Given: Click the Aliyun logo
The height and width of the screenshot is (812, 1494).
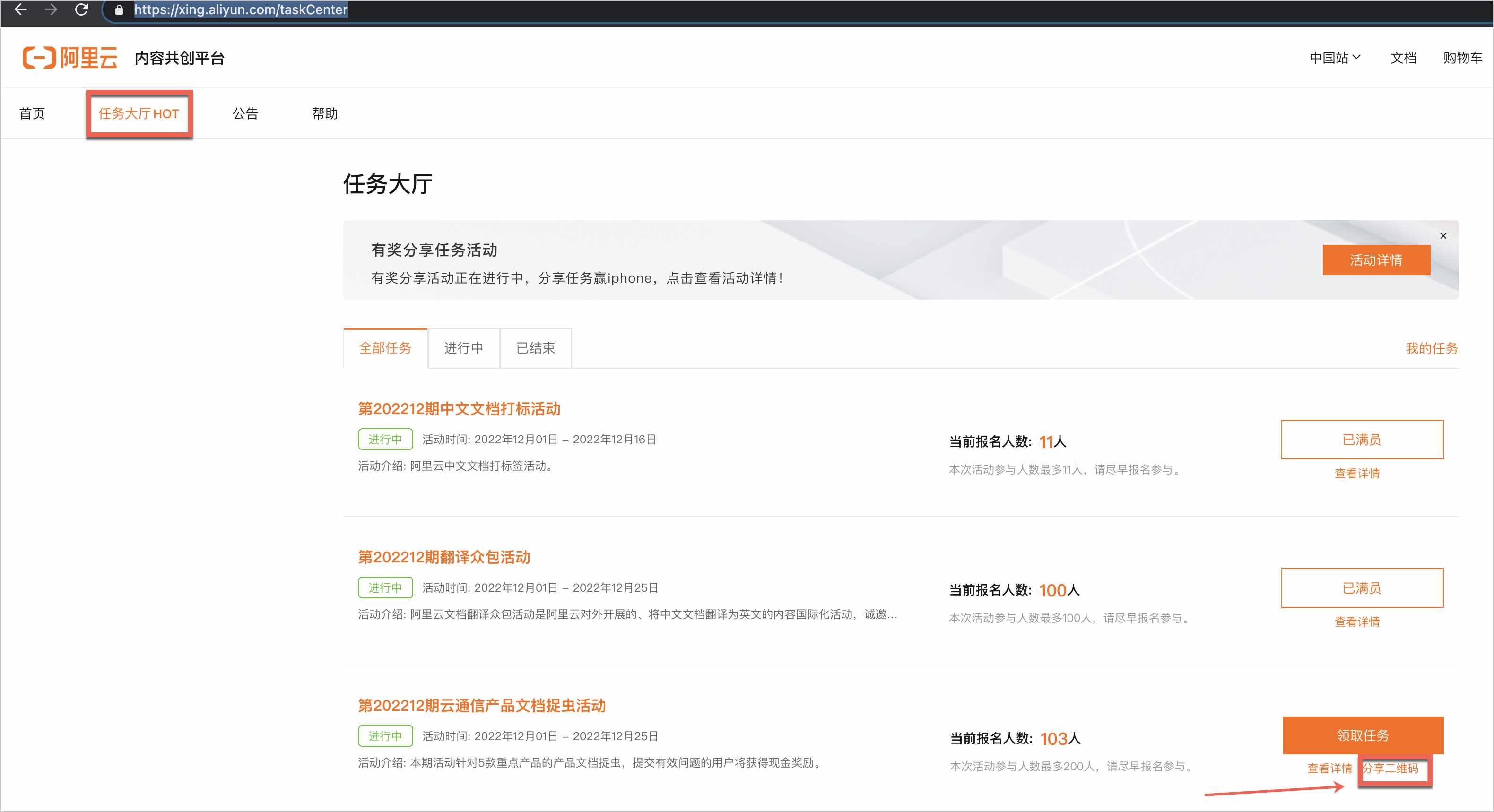Looking at the screenshot, I should [69, 57].
